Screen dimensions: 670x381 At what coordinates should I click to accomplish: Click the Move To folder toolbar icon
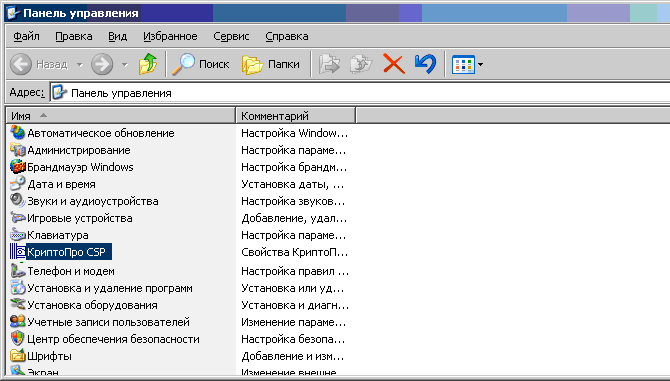click(x=329, y=64)
